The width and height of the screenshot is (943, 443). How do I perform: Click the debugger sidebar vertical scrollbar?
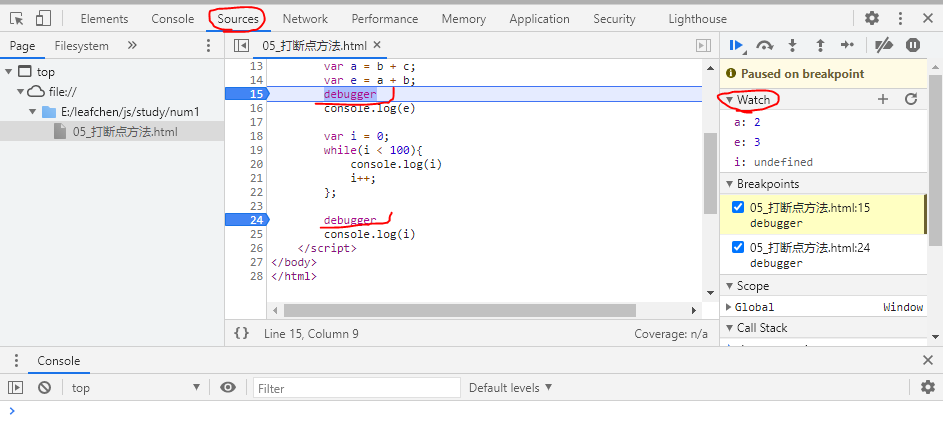935,160
